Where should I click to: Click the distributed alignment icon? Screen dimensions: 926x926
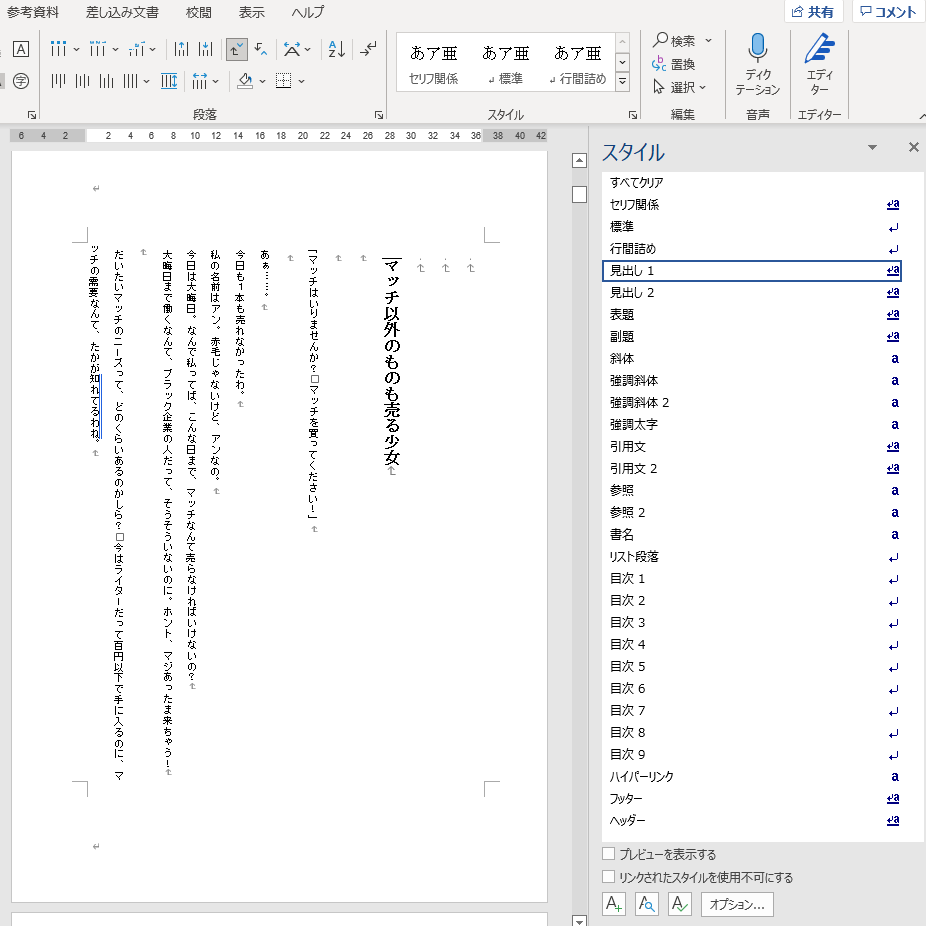169,81
